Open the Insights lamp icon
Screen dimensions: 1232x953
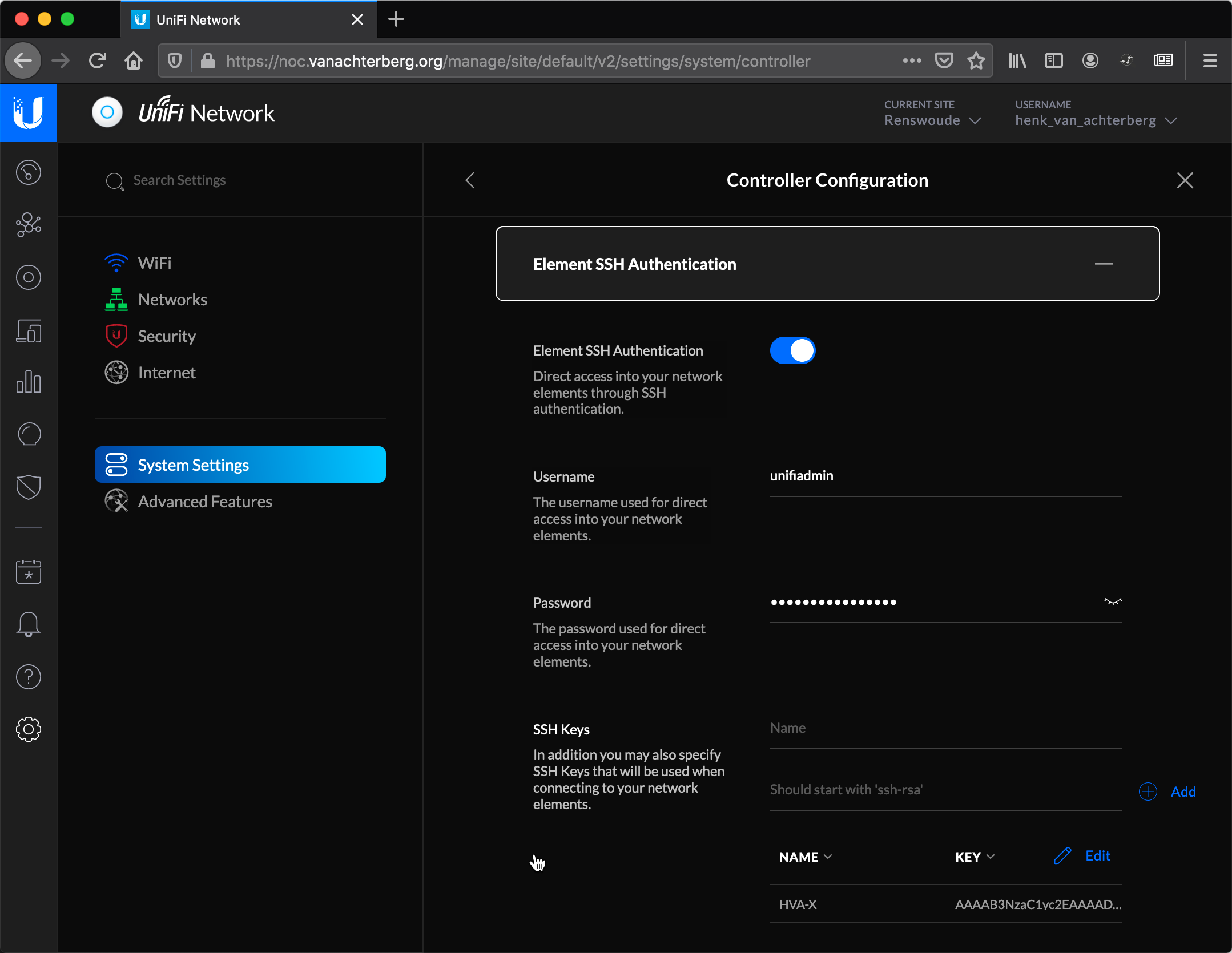click(28, 434)
